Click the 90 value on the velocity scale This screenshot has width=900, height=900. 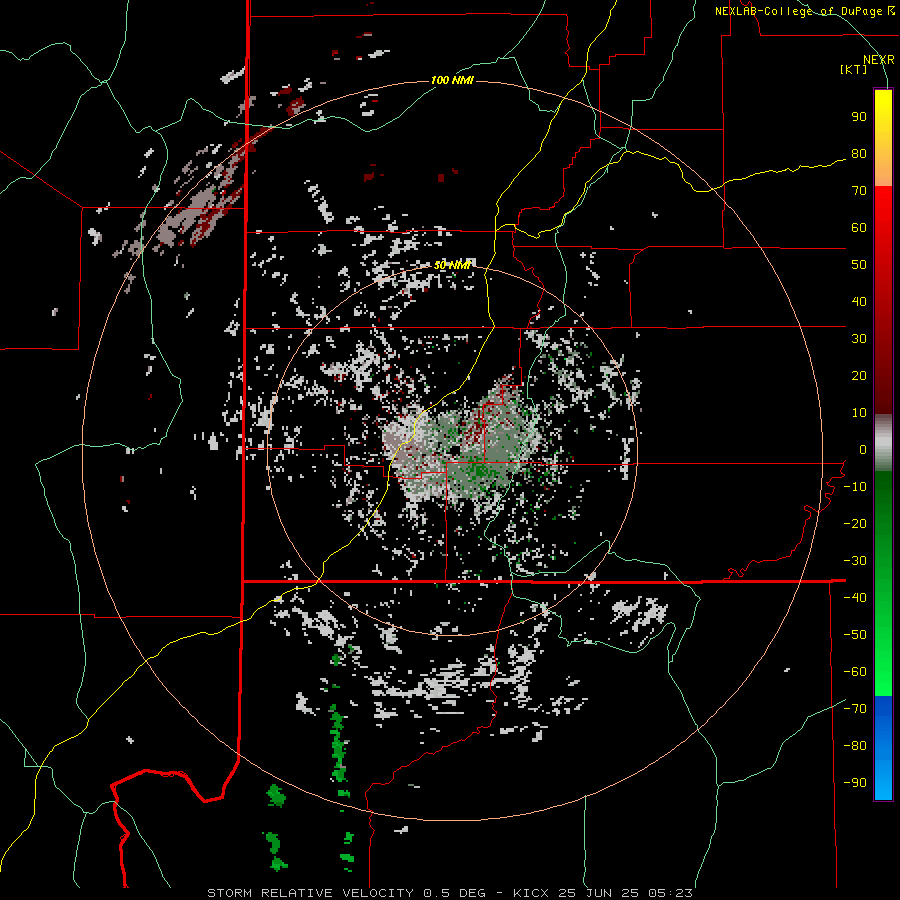click(x=859, y=117)
